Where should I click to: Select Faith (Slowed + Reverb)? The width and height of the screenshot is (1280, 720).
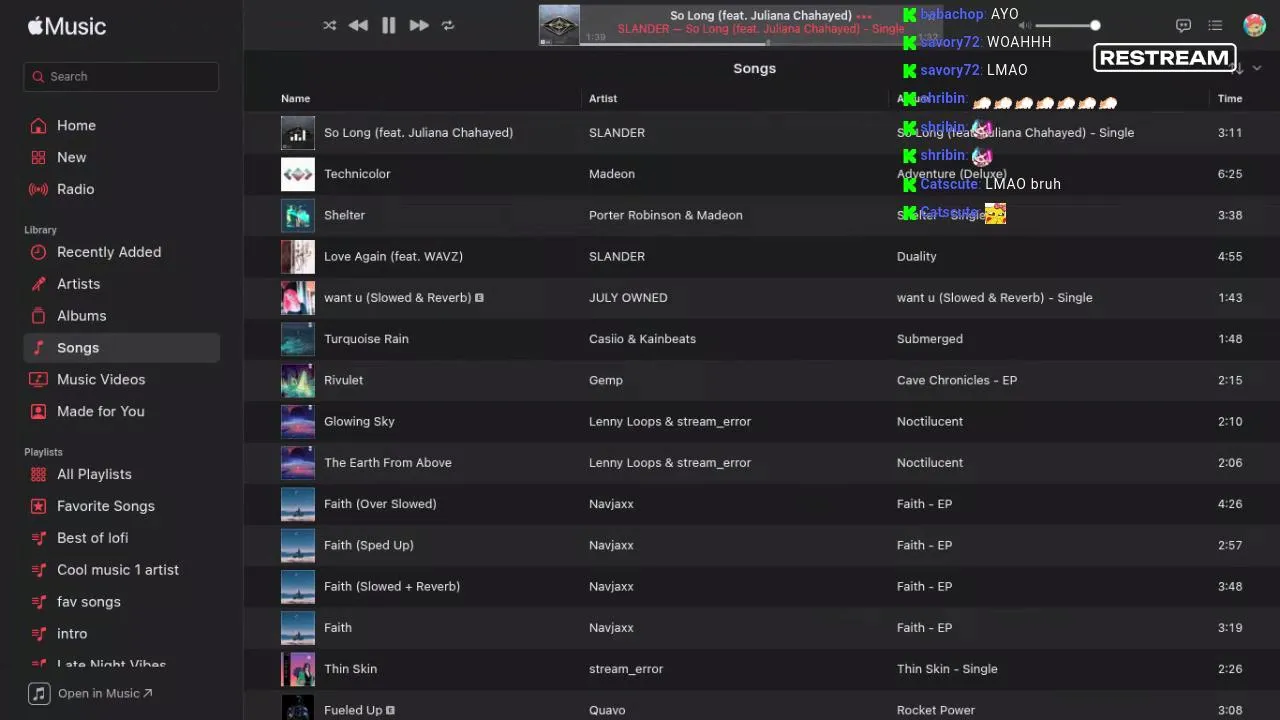click(762, 586)
